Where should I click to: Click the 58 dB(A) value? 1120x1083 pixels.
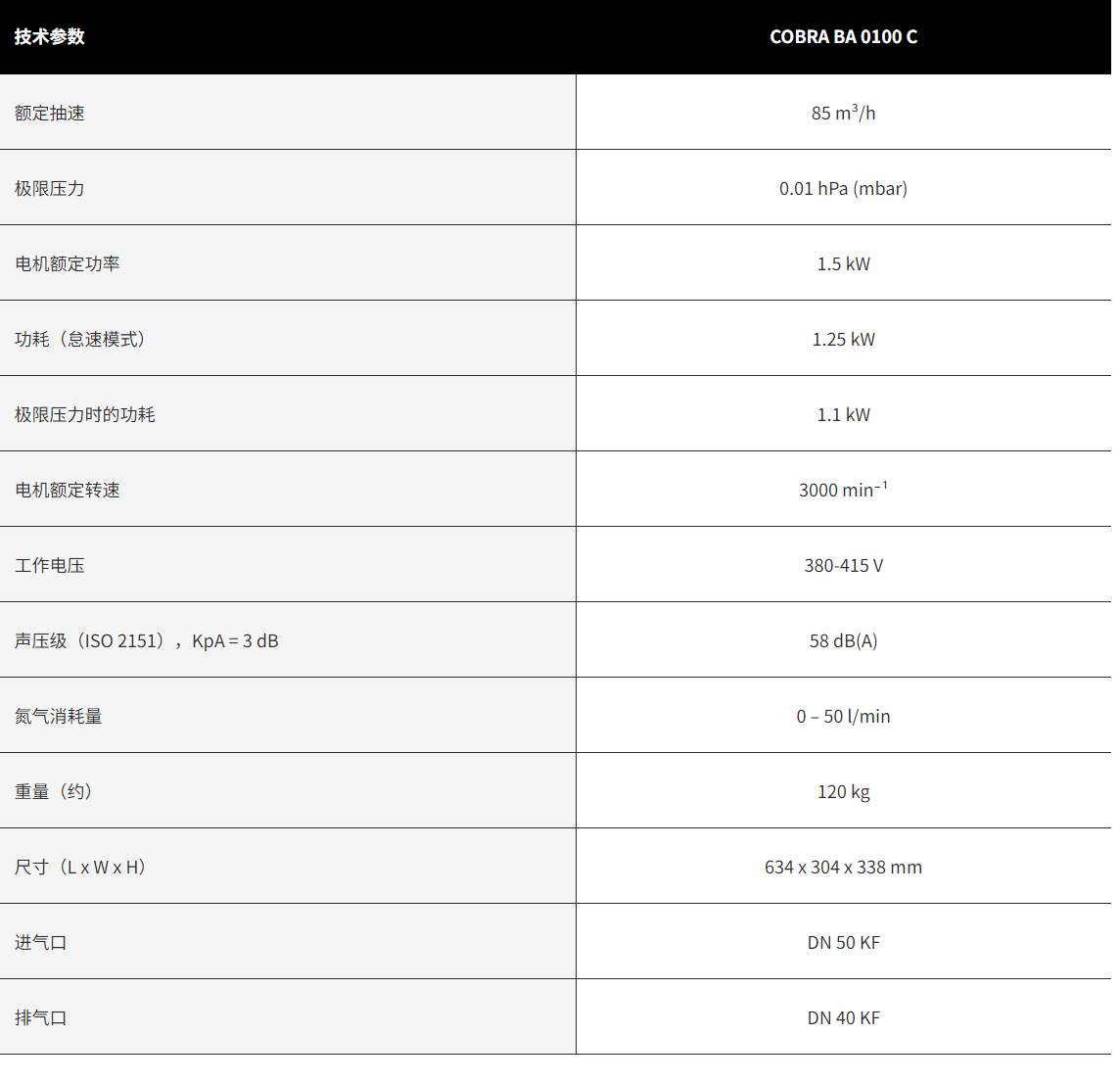843,641
